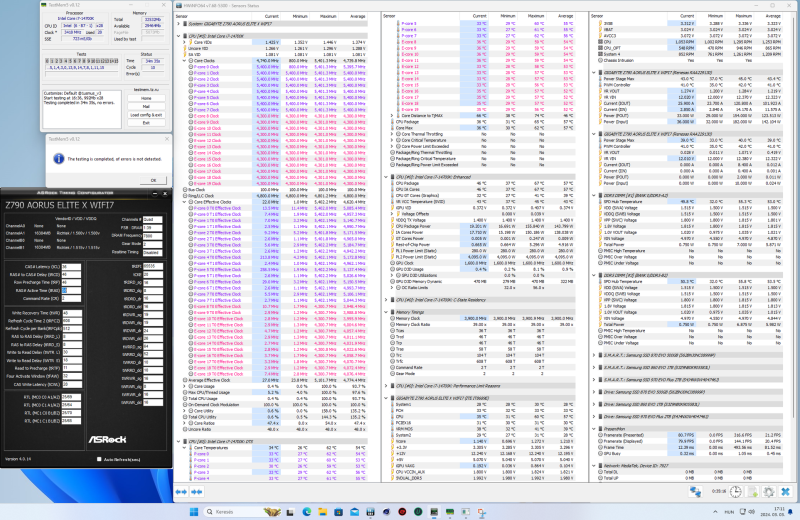This screenshot has width=800, height=520.
Task: Click the icon beside CPU Package Power
Action: pyautogui.click(x=392, y=226)
